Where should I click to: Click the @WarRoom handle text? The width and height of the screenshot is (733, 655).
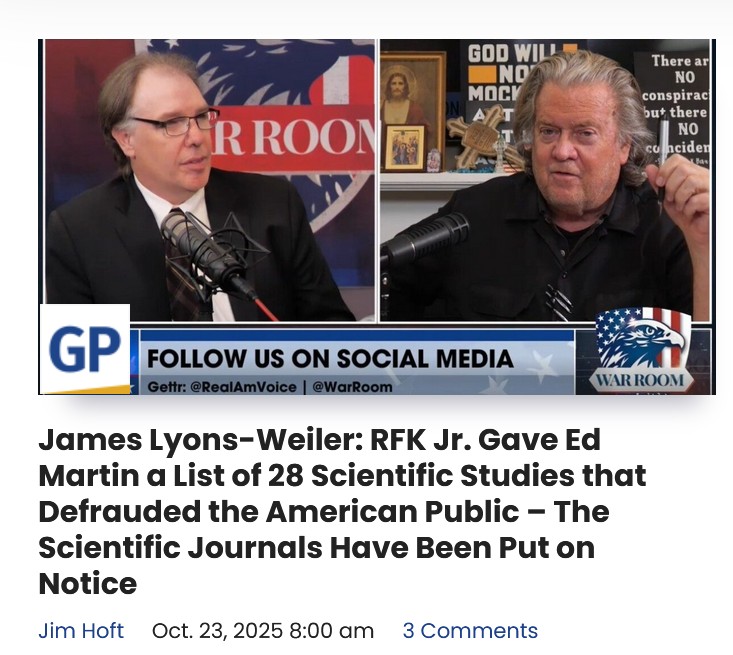352,387
